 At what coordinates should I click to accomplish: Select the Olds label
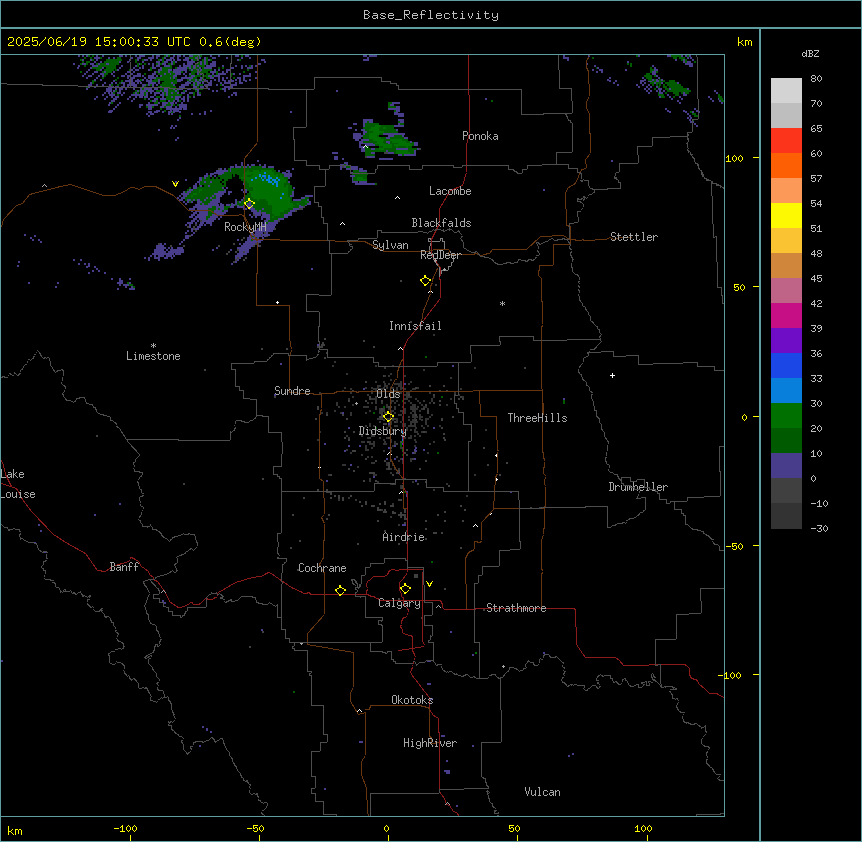click(388, 394)
